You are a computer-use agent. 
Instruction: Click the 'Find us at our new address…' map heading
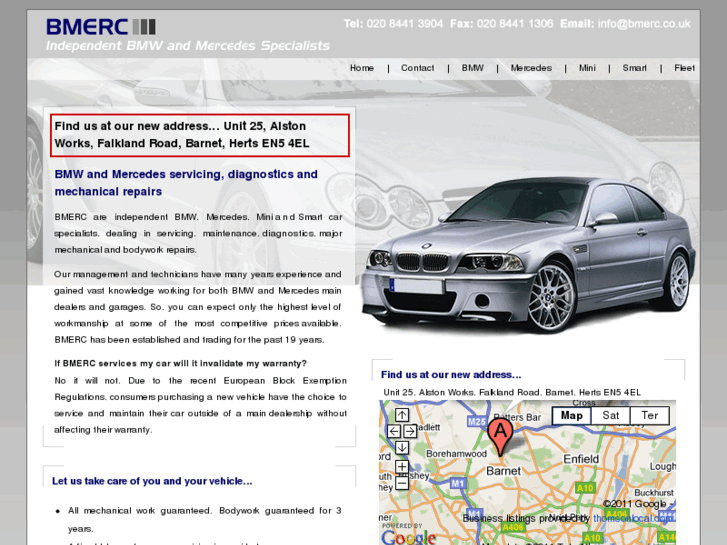pyautogui.click(x=451, y=374)
